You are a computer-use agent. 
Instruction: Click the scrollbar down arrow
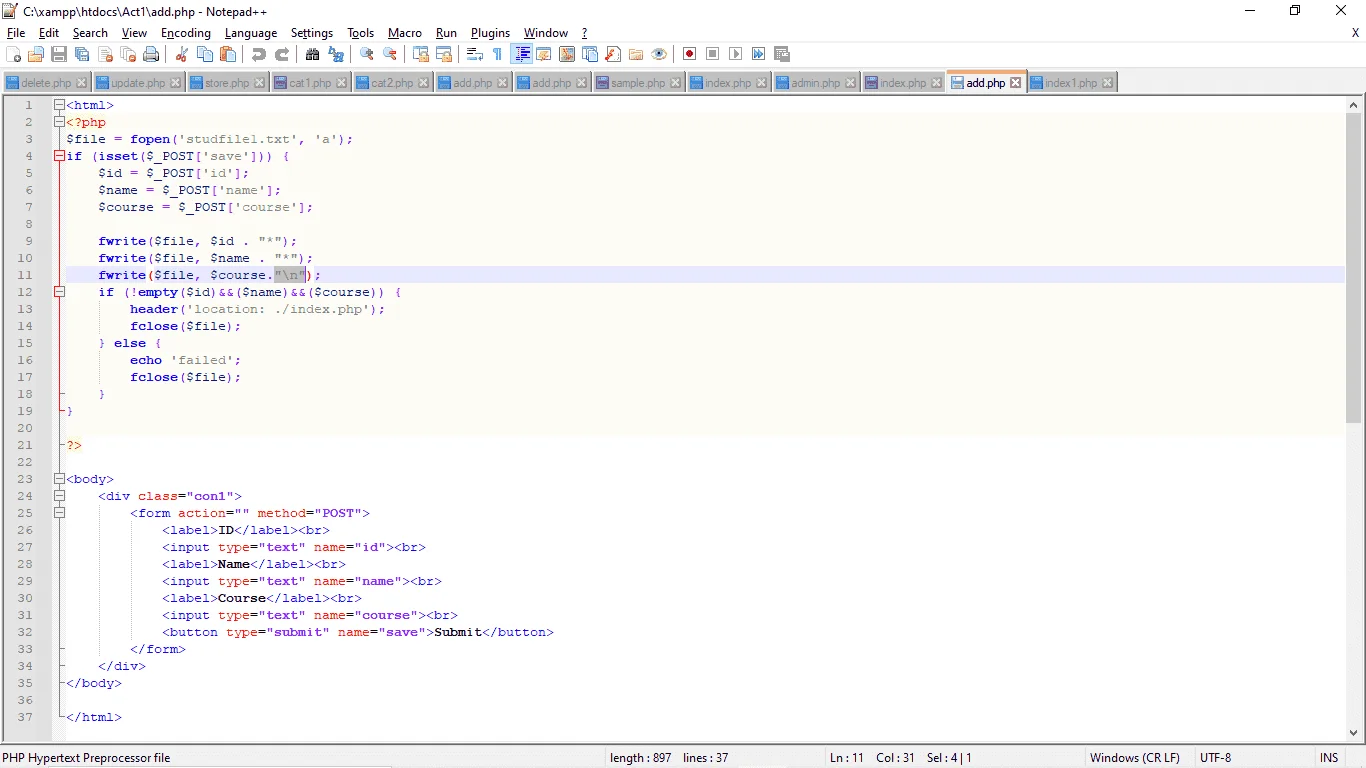coord(1353,732)
